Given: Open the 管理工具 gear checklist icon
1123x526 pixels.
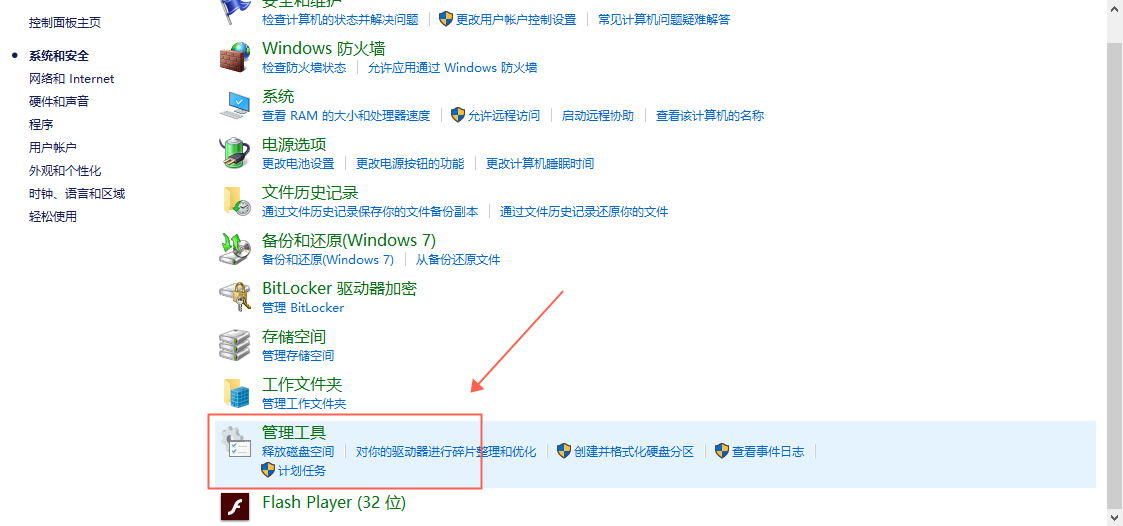Looking at the screenshot, I should pos(235,441).
